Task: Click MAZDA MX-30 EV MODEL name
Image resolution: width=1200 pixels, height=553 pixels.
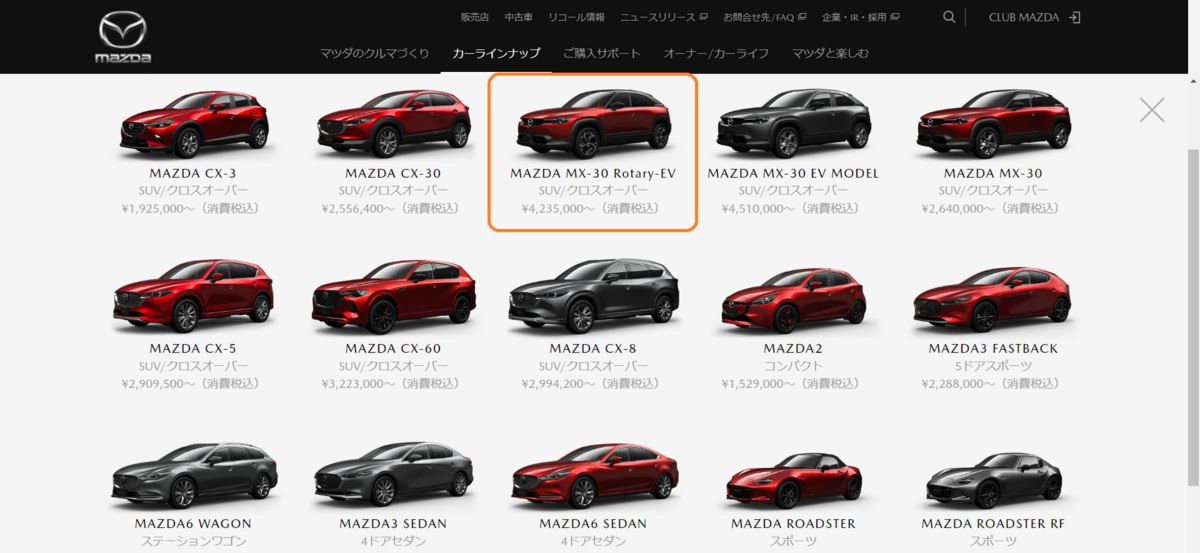Action: [793, 173]
